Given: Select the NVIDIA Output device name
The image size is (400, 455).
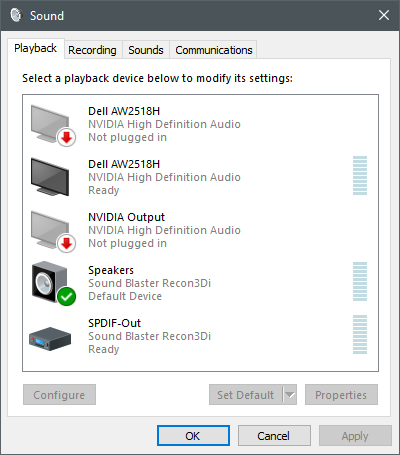Looking at the screenshot, I should coord(126,217).
